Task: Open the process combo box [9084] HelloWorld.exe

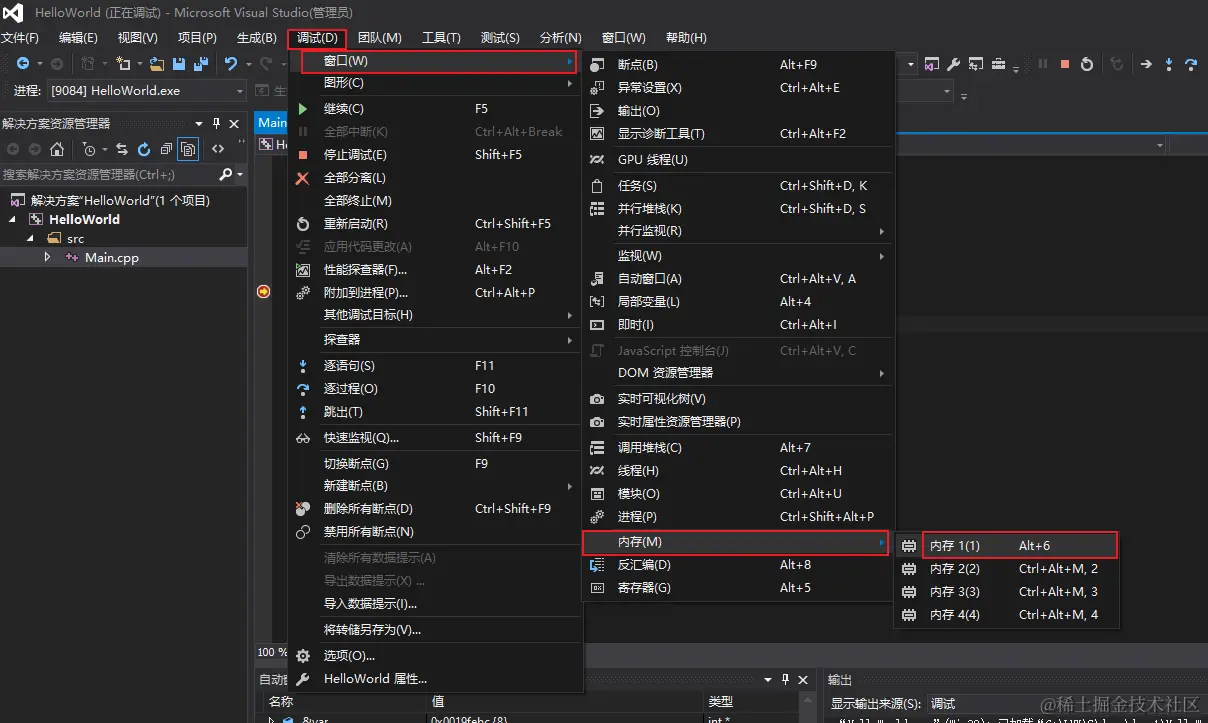Action: 147,90
